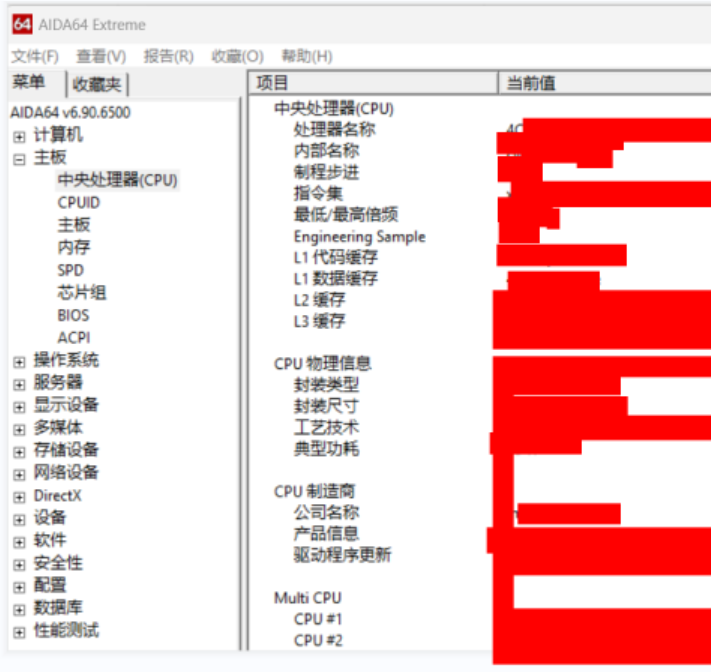
Task: Select the 主板 child item under 主板
Action: (x=74, y=225)
